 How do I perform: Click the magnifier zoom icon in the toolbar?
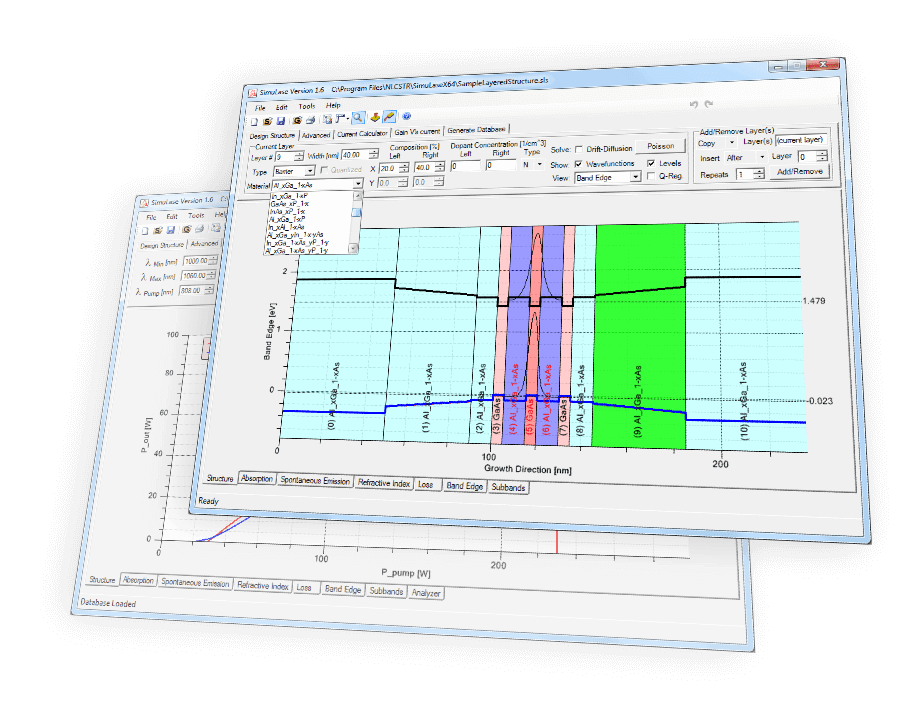click(358, 118)
